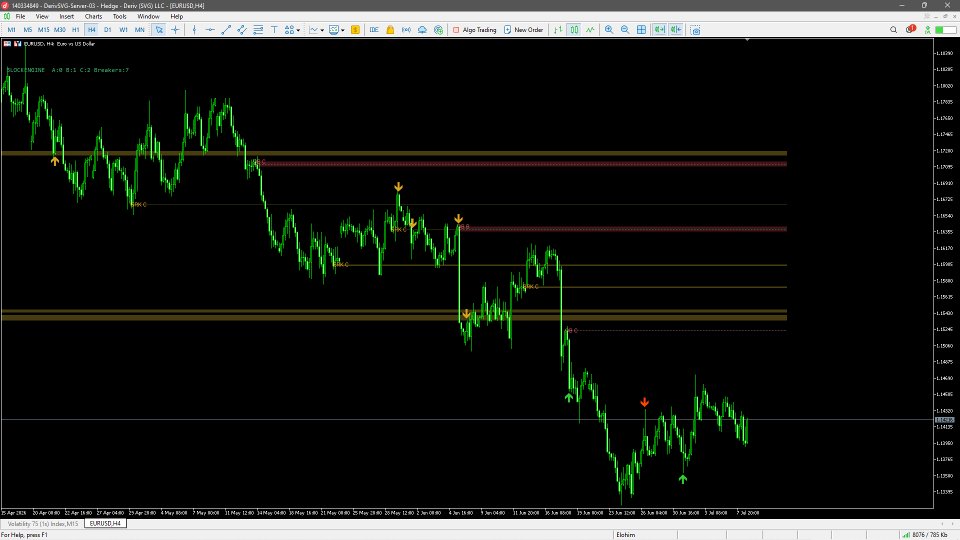
Task: Select the text label tool
Action: click(274, 29)
